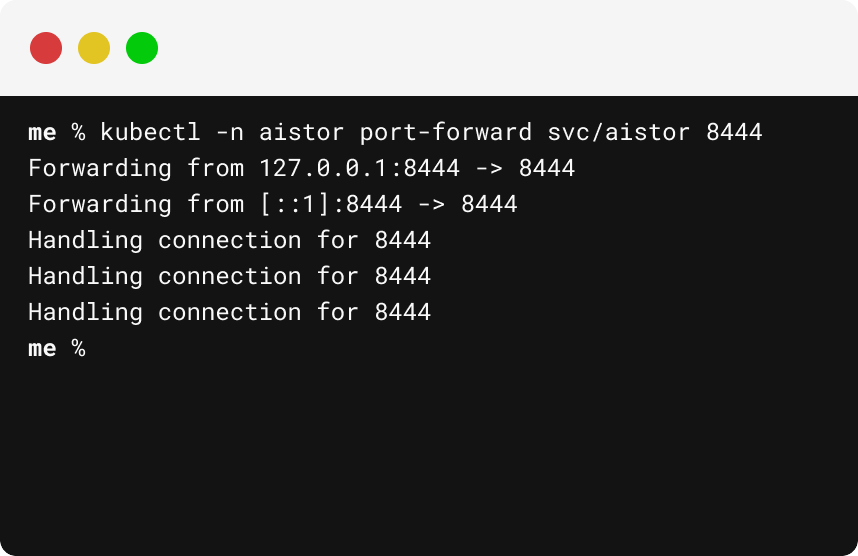Close the terminal with the red button
Screen dimensions: 858x556
46,48
